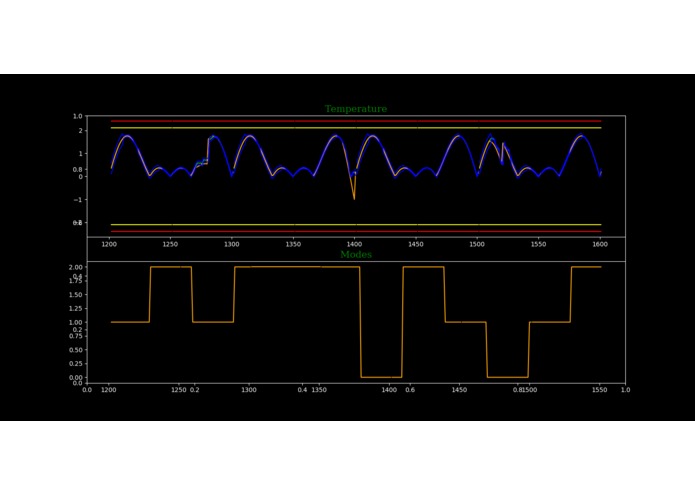The height and width of the screenshot is (494, 695).
Task: Click the 2.00 y-axis label on Modes
Action: pyautogui.click(x=76, y=267)
